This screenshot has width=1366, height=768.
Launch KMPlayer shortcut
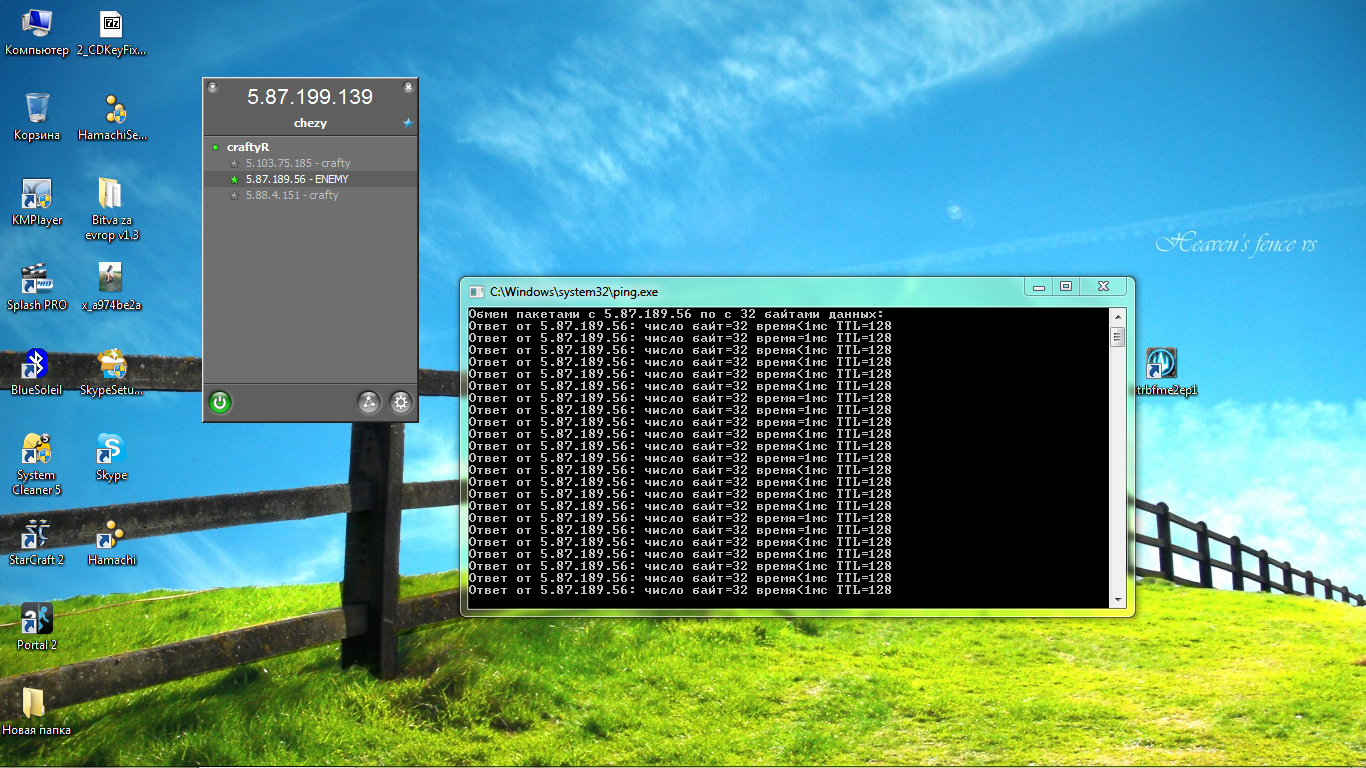pos(37,202)
